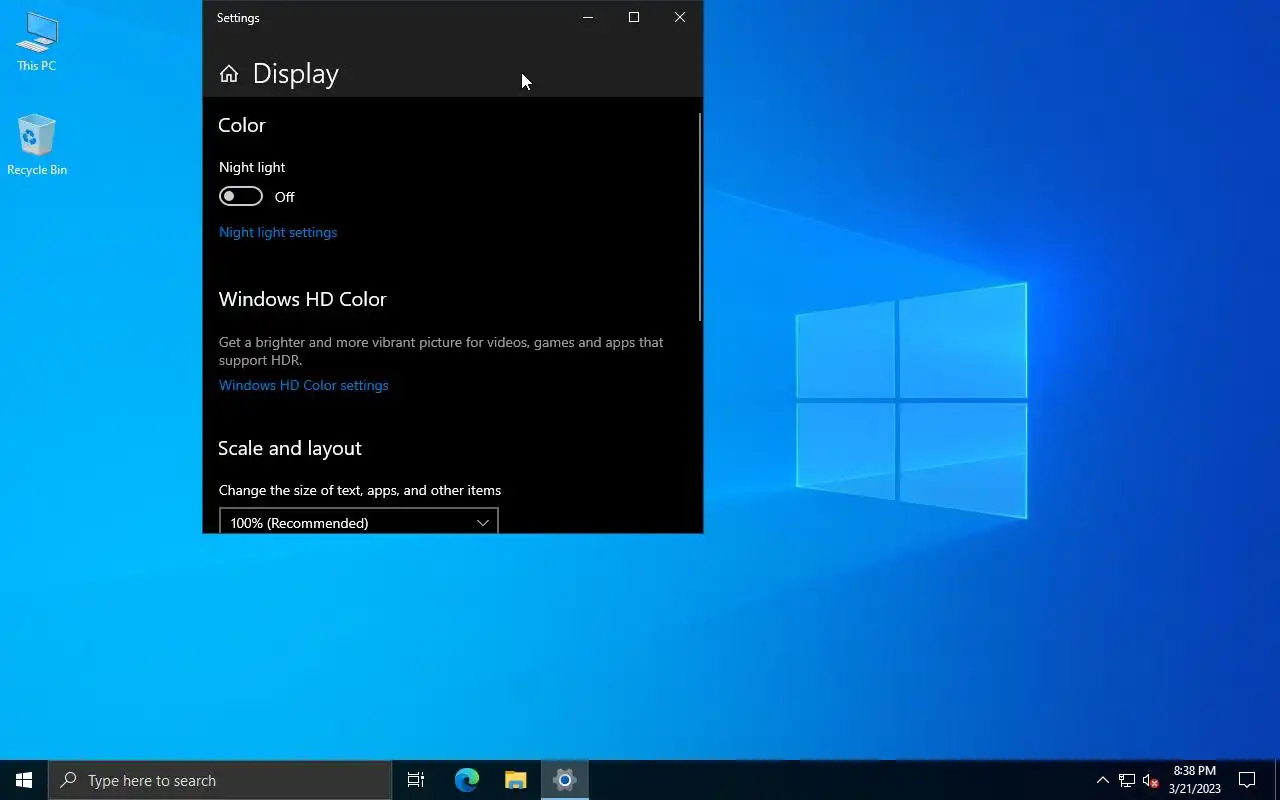Click the Scale and layout heading

tap(290, 448)
